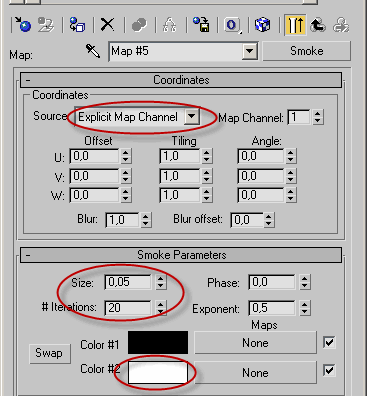Click the Exponent value field
367x396 pixels.
click(x=272, y=308)
